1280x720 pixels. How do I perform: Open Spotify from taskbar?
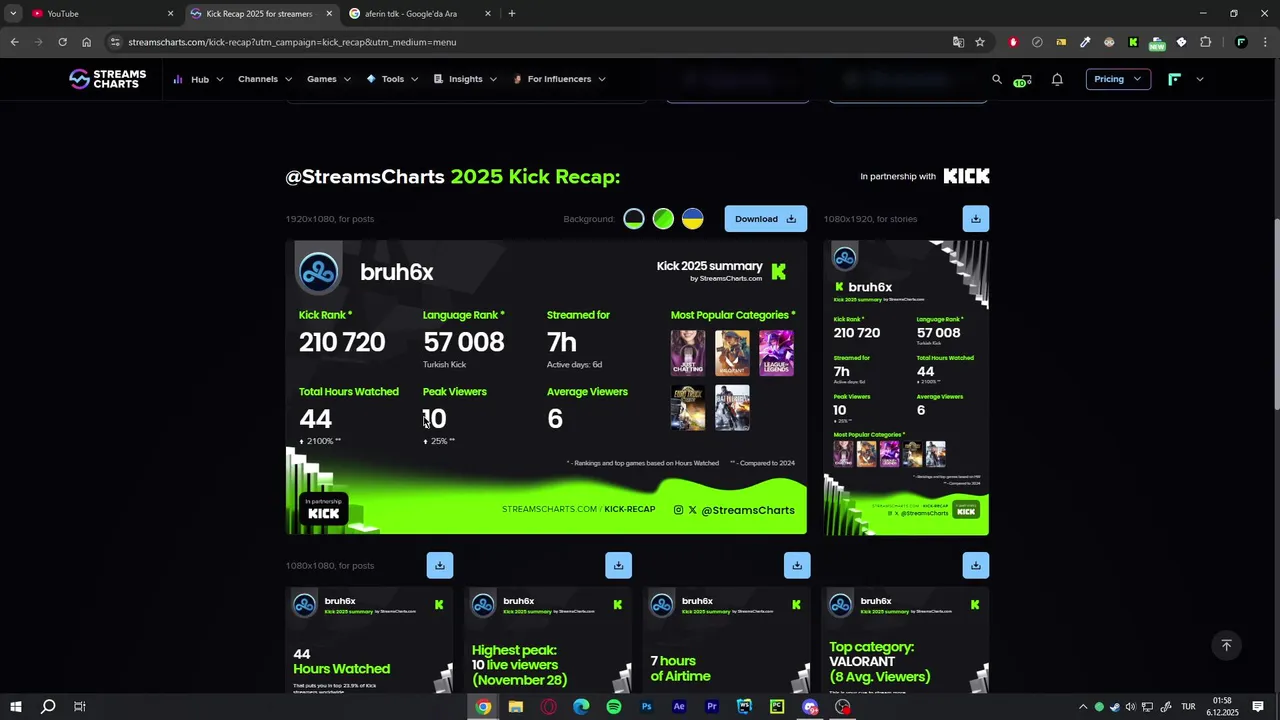point(614,707)
